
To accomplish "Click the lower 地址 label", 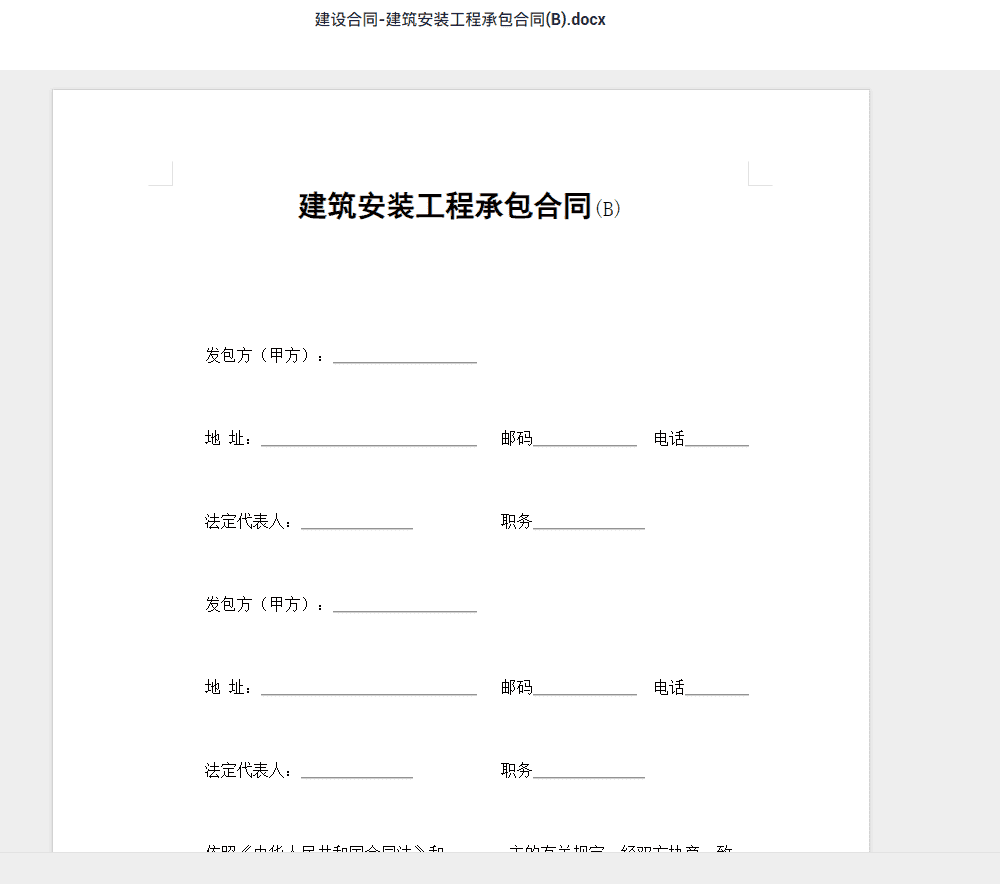I will tap(228, 687).
